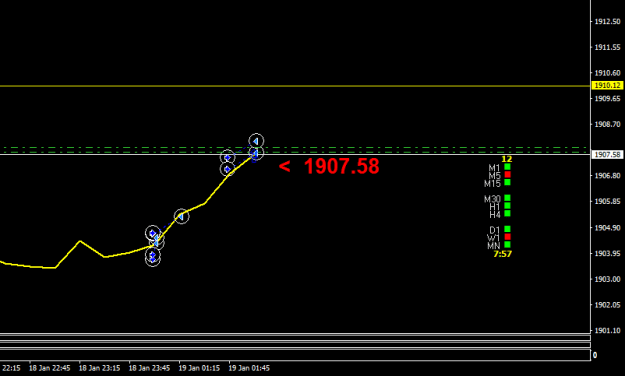Click the '19 Jan 01:15' time label
625x376 pixels.
coord(199,368)
